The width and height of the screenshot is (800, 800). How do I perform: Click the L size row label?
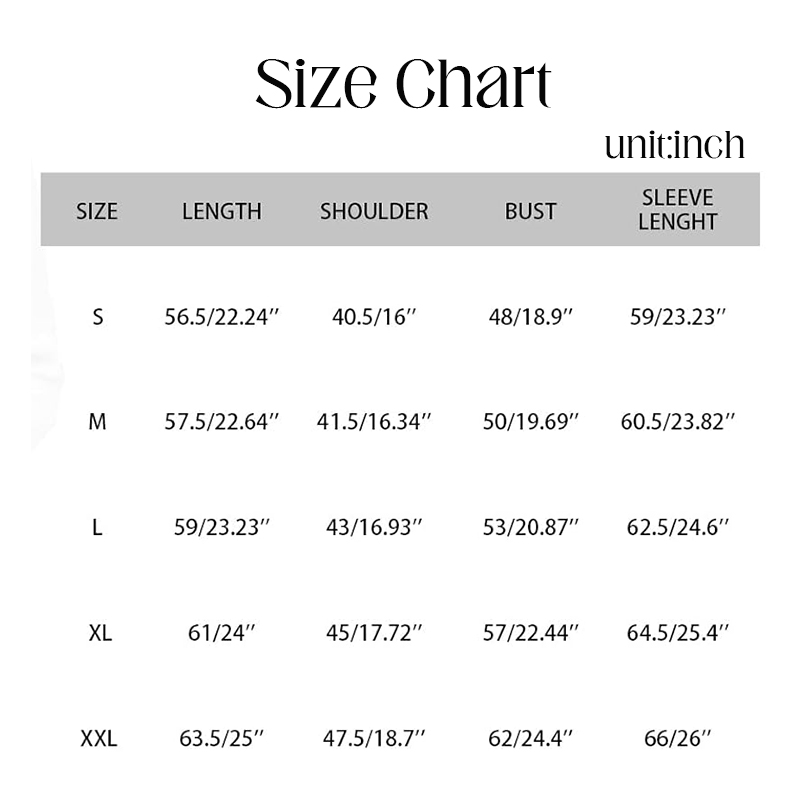pos(97,527)
